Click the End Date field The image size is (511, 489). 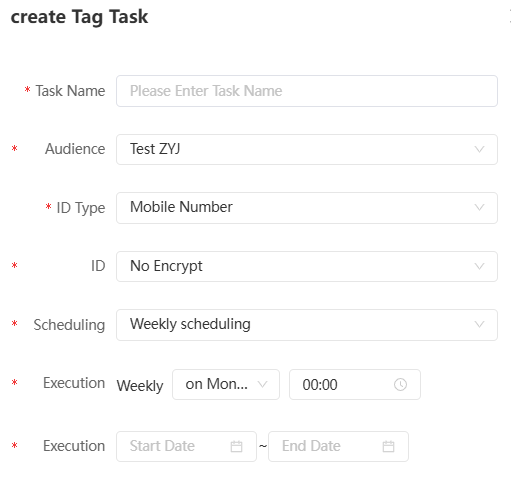click(x=338, y=446)
